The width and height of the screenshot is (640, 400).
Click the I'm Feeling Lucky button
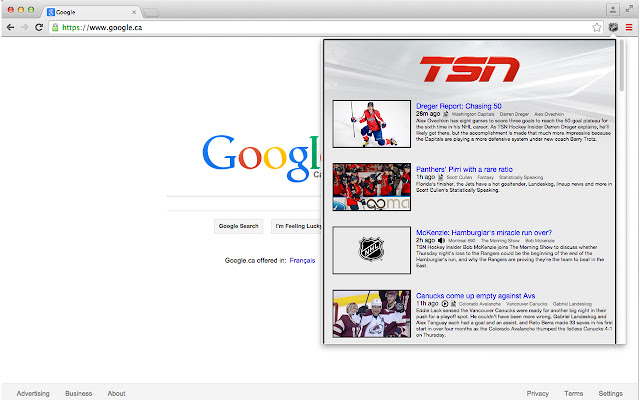pyautogui.click(x=297, y=226)
